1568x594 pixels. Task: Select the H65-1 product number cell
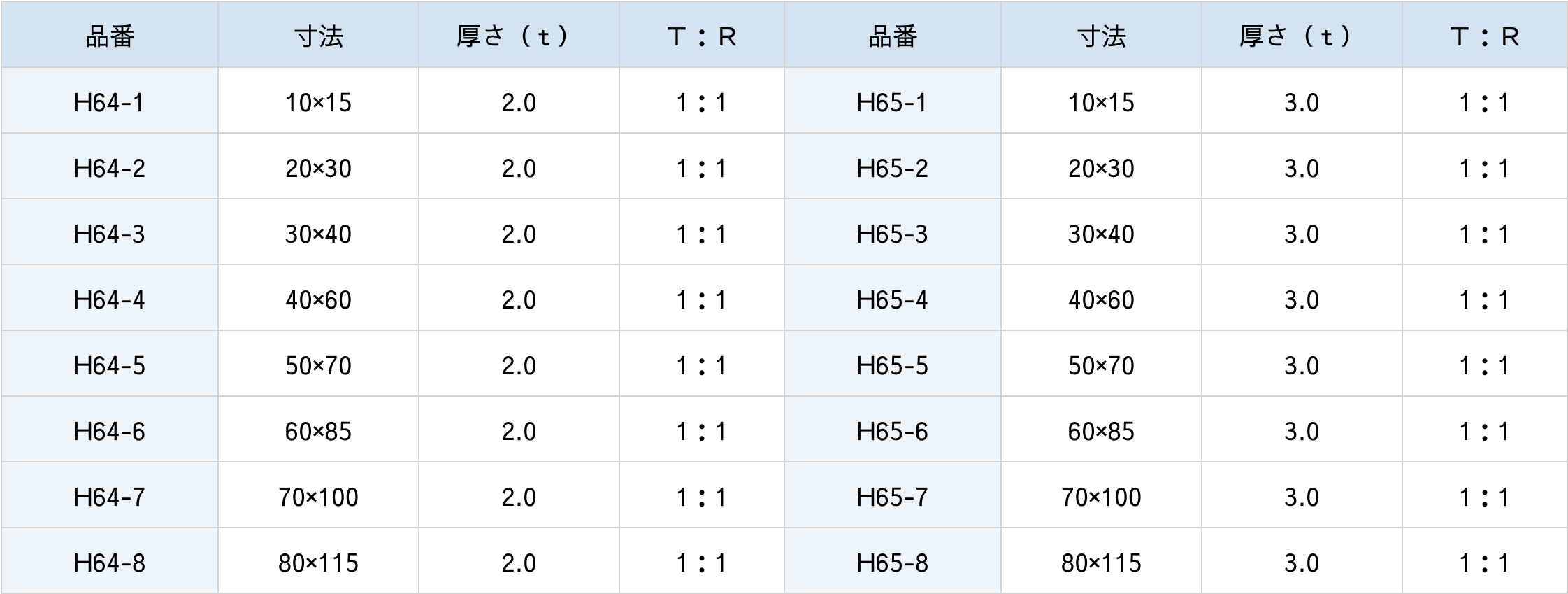892,103
